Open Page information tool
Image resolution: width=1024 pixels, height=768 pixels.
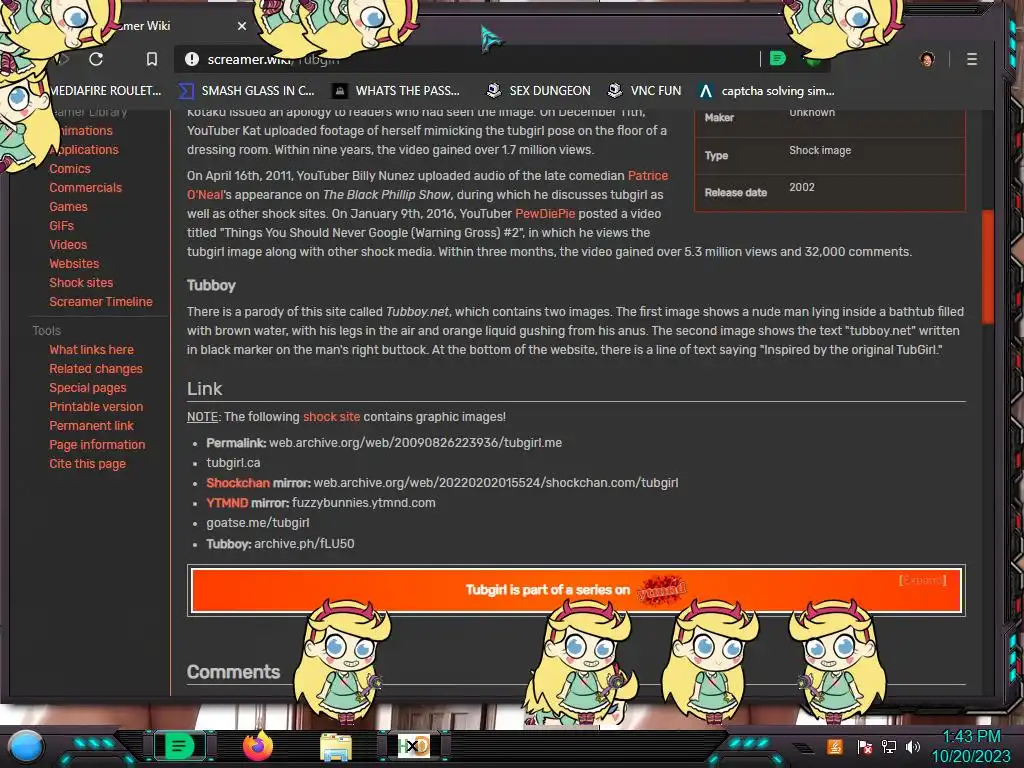[x=97, y=444]
